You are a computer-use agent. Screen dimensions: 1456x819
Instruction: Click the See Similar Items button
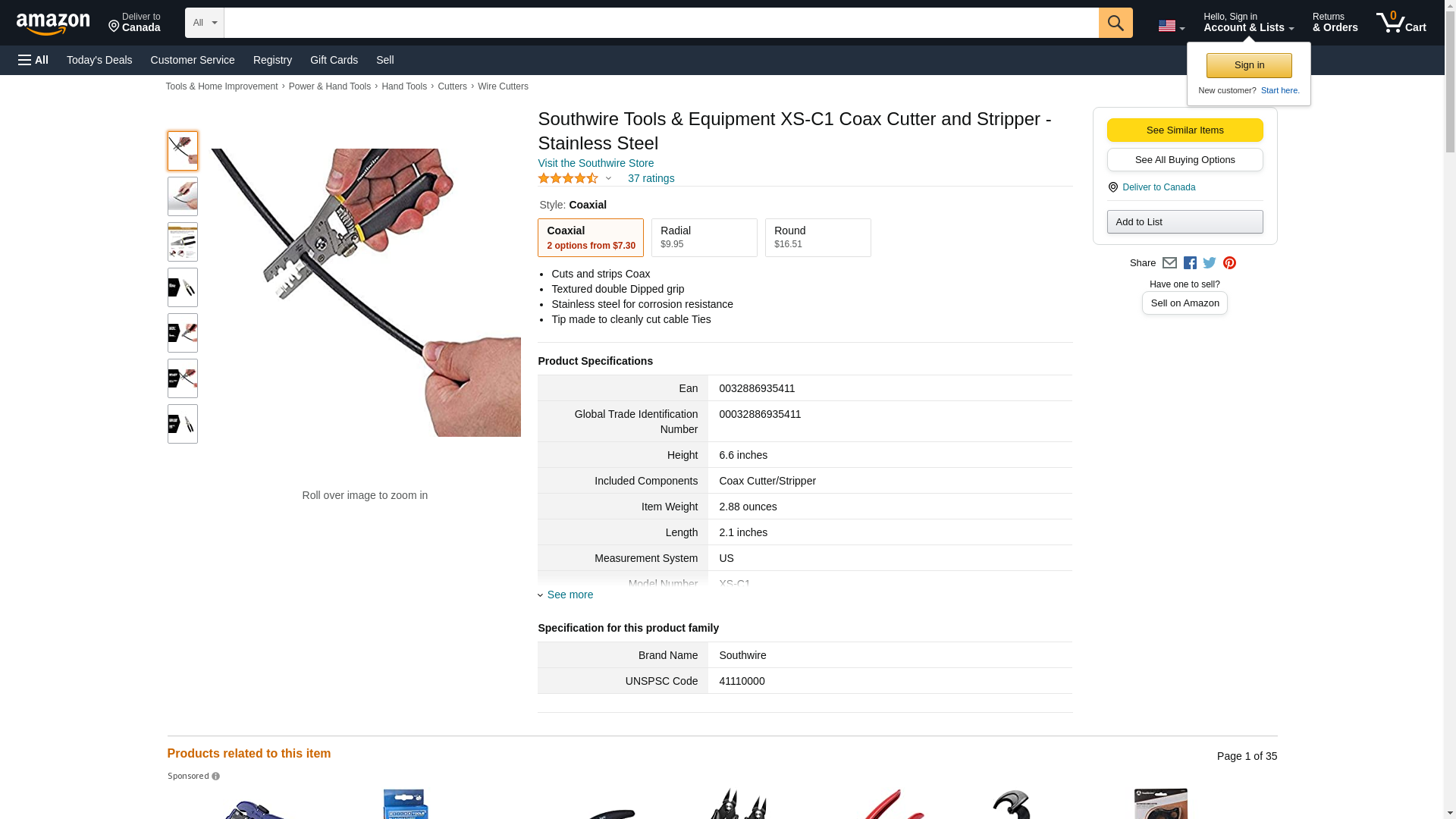[x=1185, y=130]
